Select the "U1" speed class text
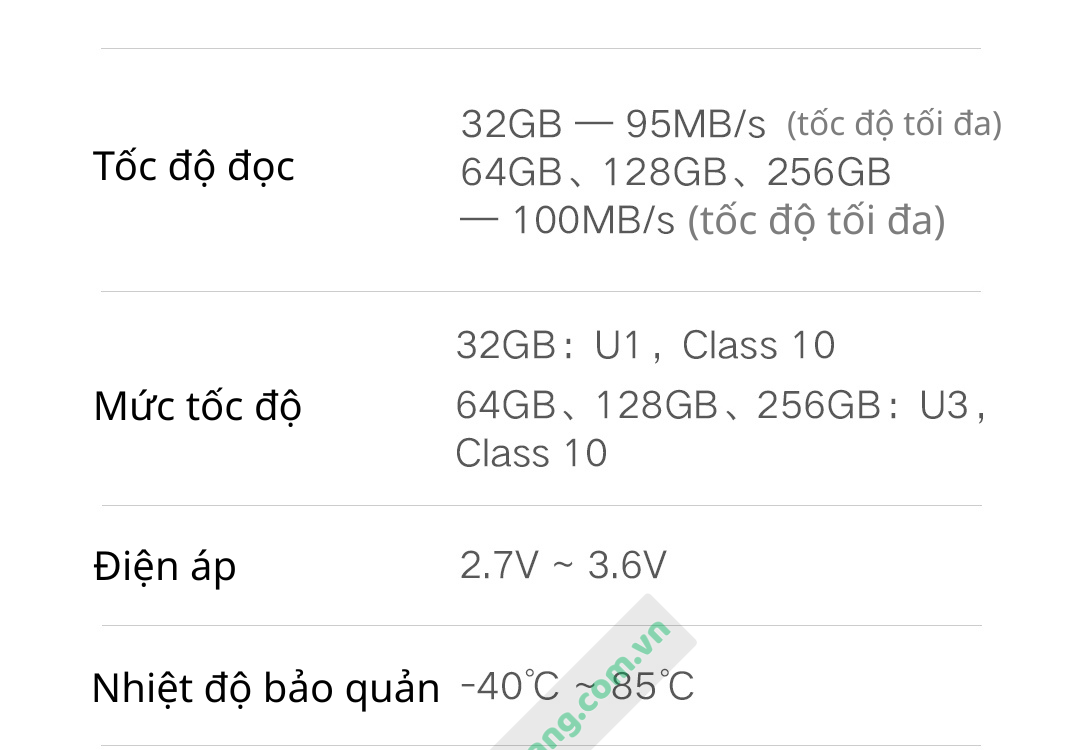Screen dimensions: 1080x750 [617, 346]
